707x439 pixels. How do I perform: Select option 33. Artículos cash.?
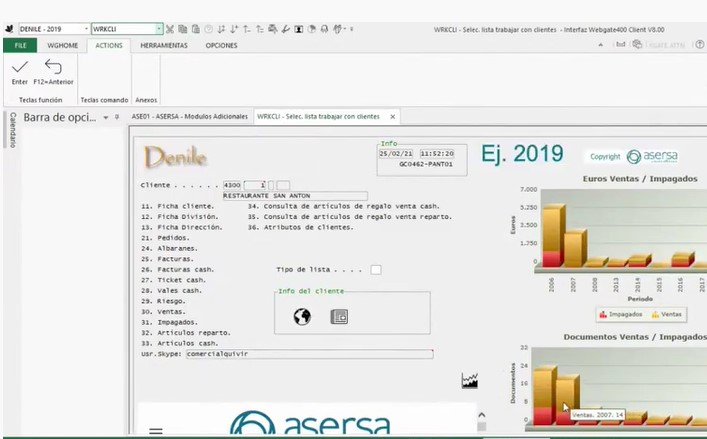click(179, 343)
